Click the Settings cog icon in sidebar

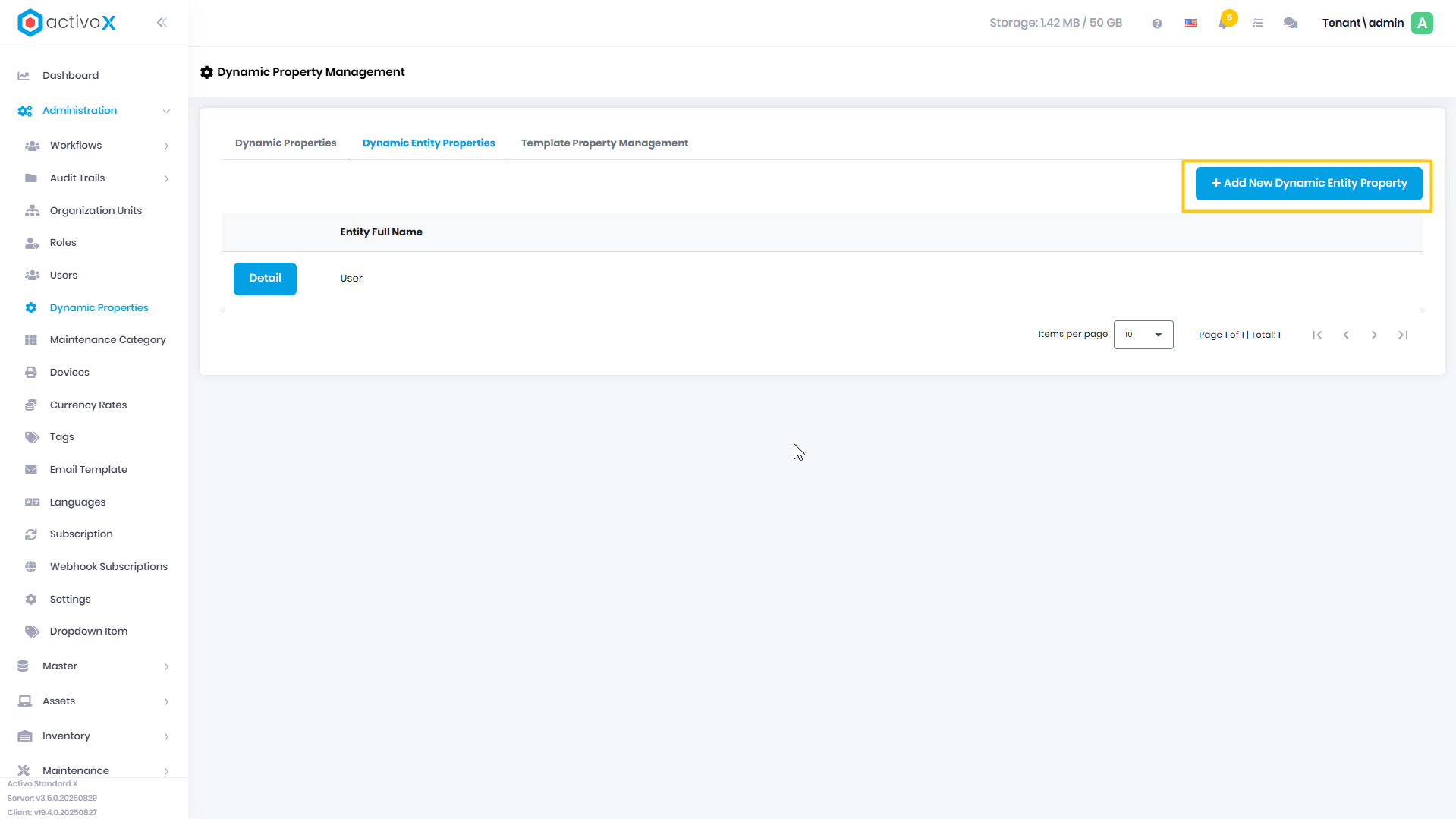(31, 600)
